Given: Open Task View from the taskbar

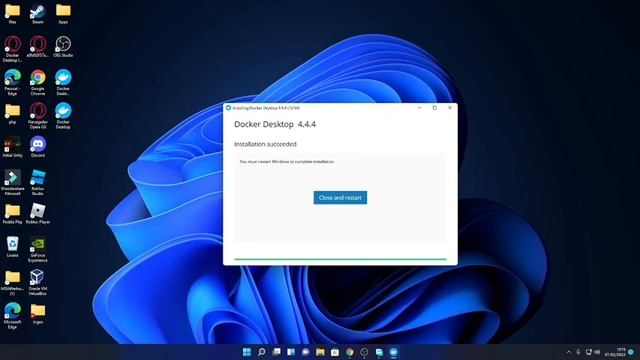Looking at the screenshot, I should [276, 352].
